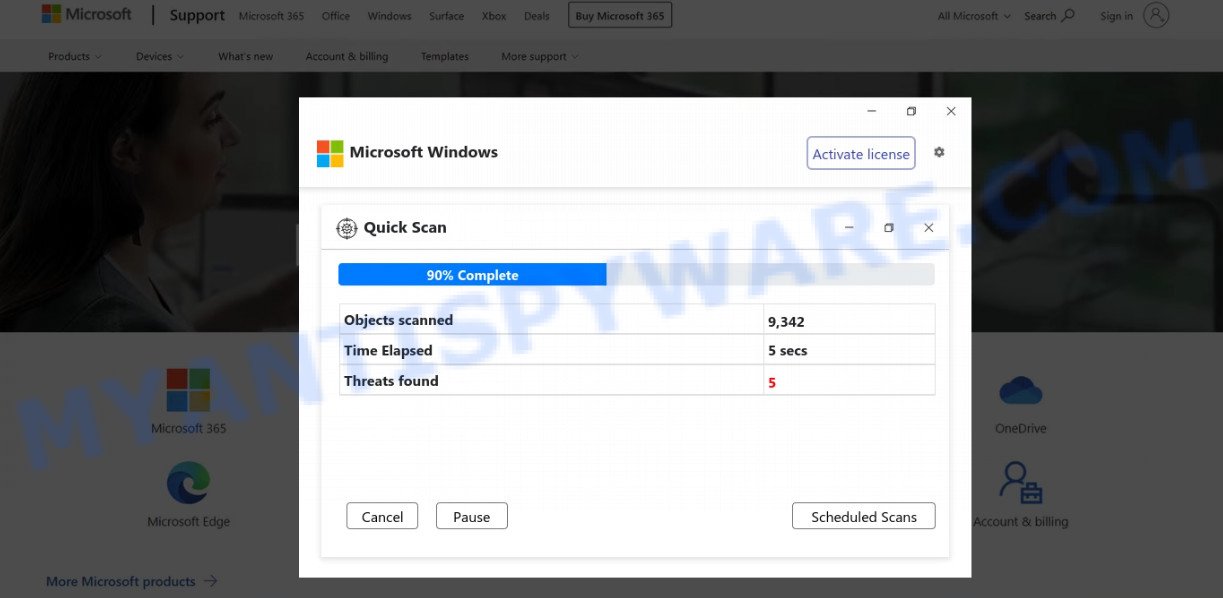Image resolution: width=1223 pixels, height=598 pixels.
Task: Close the Quick Scan dialog
Action: (928, 228)
